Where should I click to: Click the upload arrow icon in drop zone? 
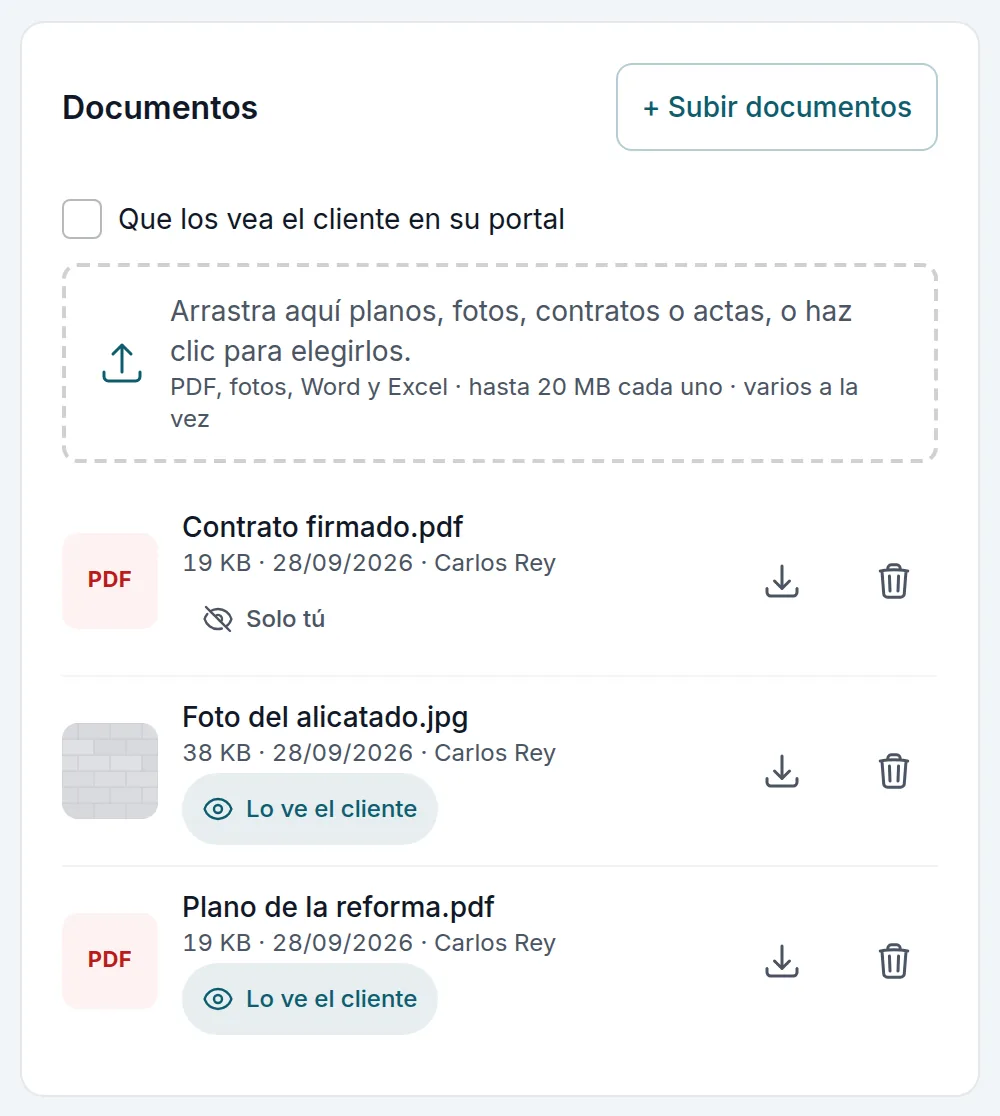[122, 363]
